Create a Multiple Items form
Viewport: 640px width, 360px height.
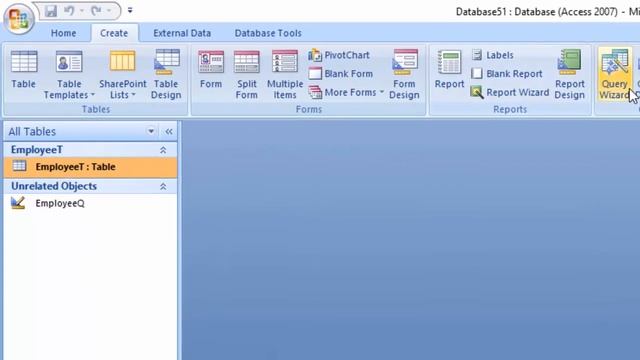point(284,75)
